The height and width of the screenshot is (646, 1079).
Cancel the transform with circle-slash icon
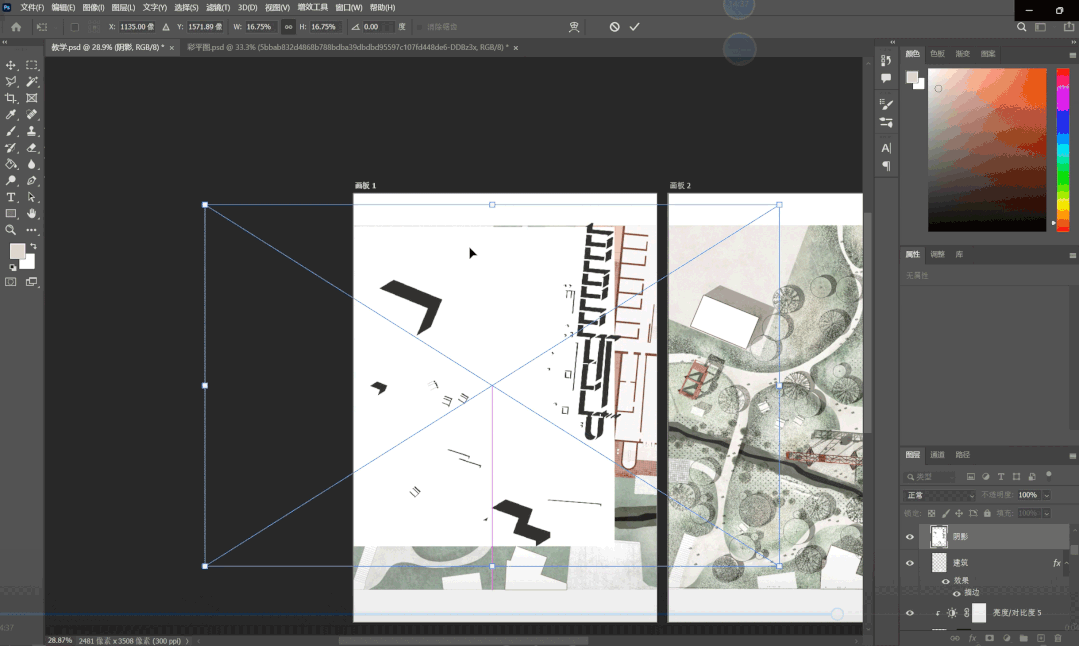coord(614,27)
